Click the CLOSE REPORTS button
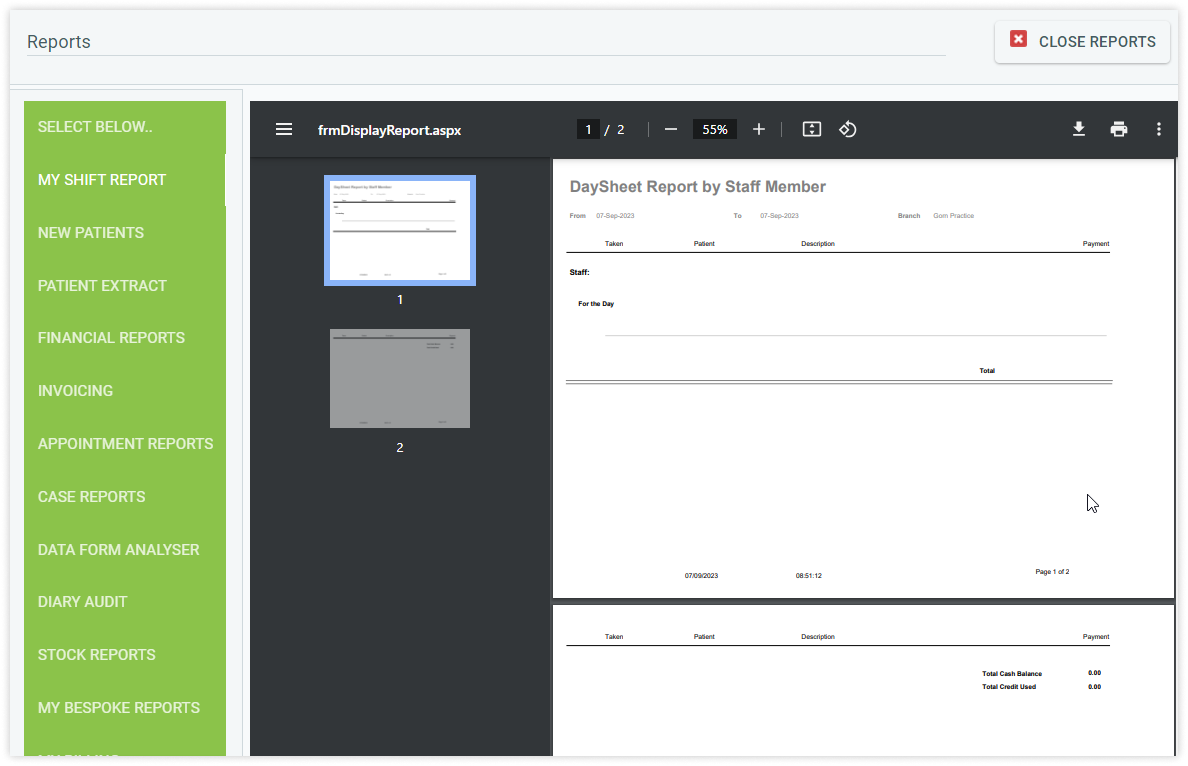The width and height of the screenshot is (1188, 766). click(1082, 42)
